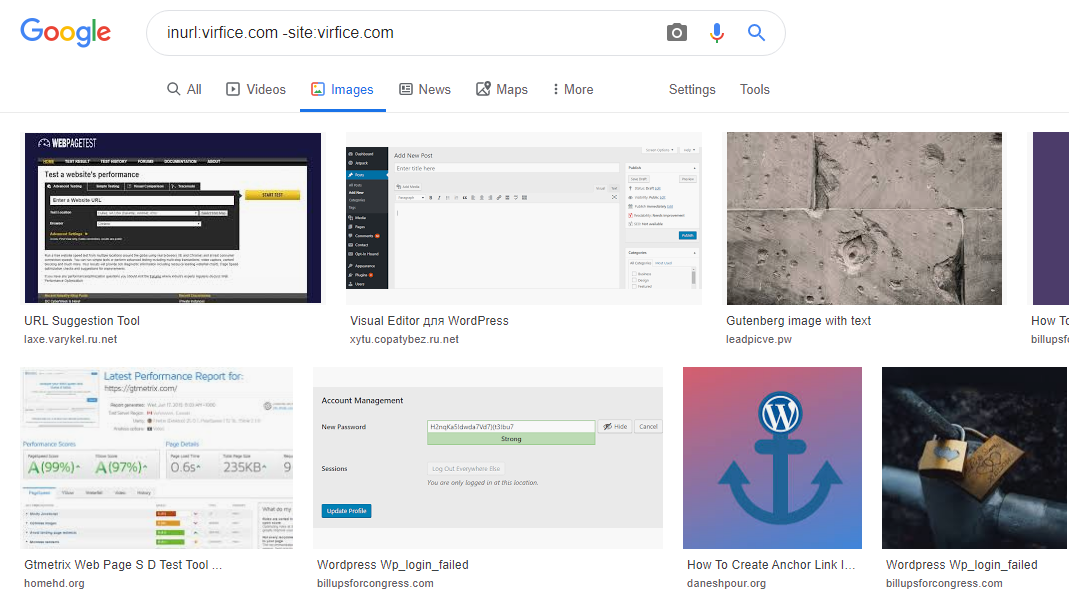Click 'Gutenberg image with text' title
1069x603 pixels.
click(798, 321)
